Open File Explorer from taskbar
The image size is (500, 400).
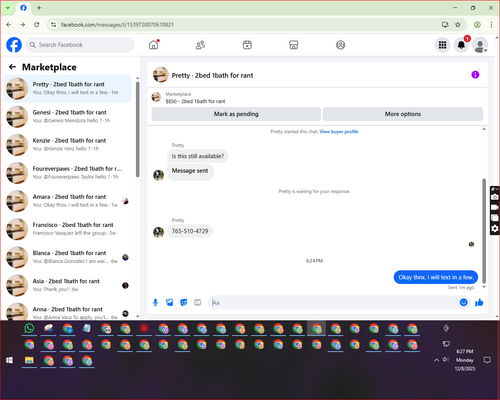tap(29, 361)
